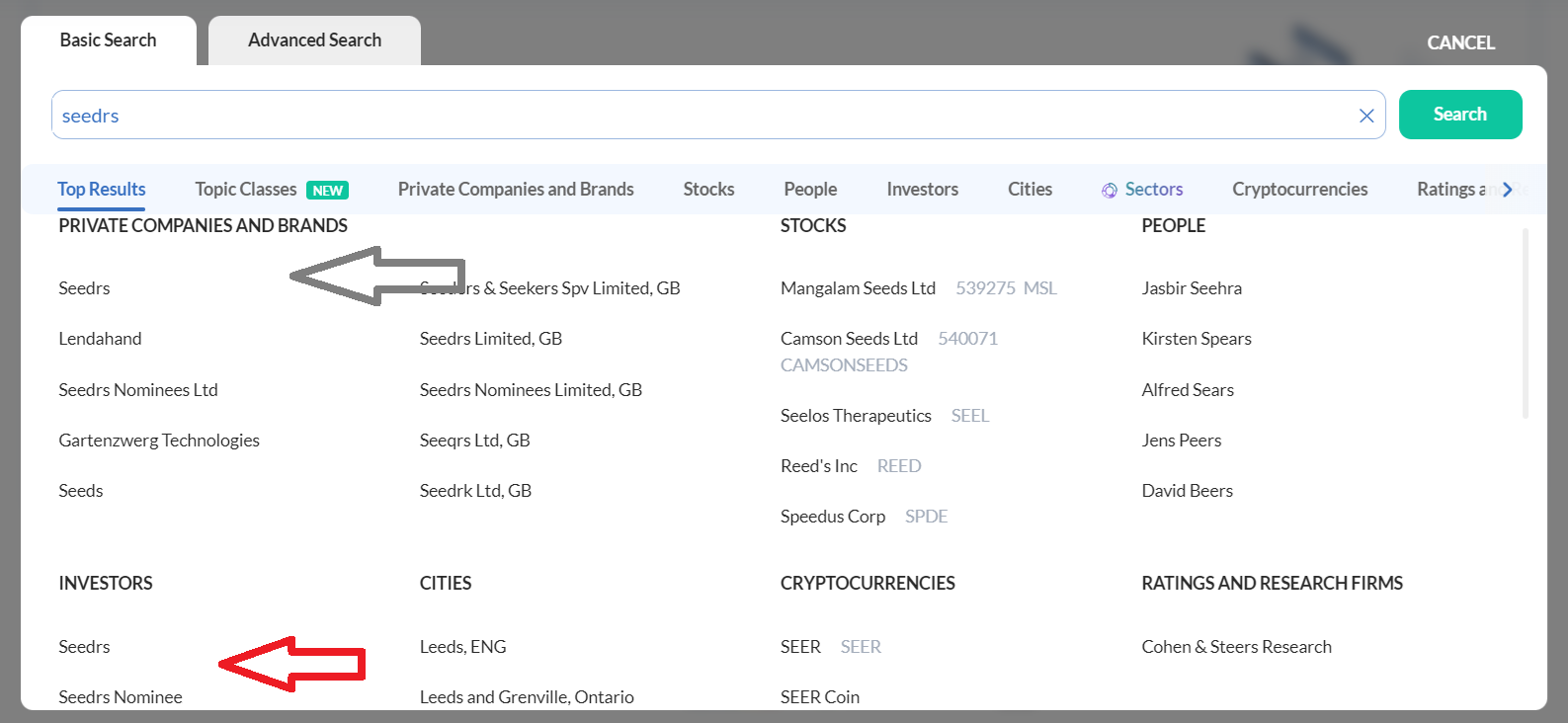Open the Cities tab

coord(1030,189)
